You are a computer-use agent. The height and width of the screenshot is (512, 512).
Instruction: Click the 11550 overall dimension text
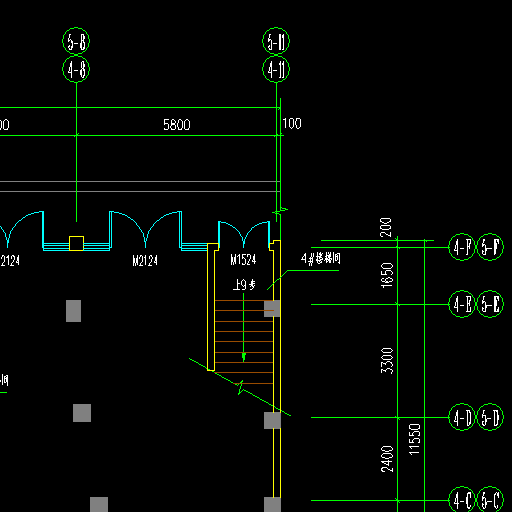(414, 439)
